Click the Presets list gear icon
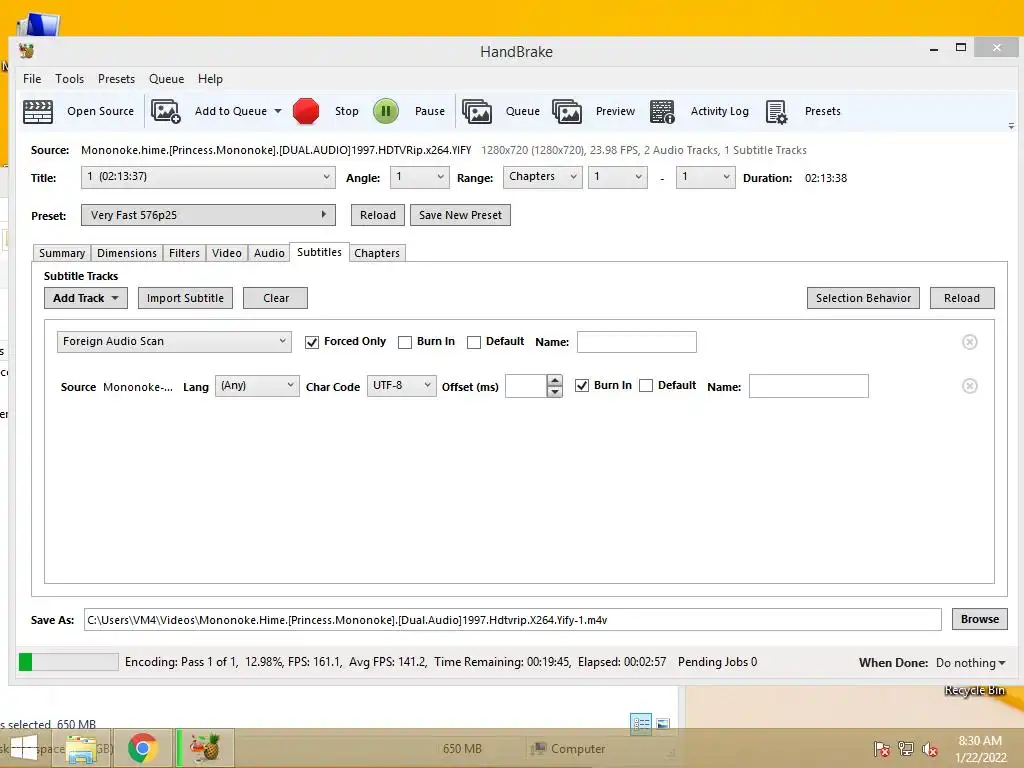This screenshot has width=1024, height=768. [x=776, y=112]
